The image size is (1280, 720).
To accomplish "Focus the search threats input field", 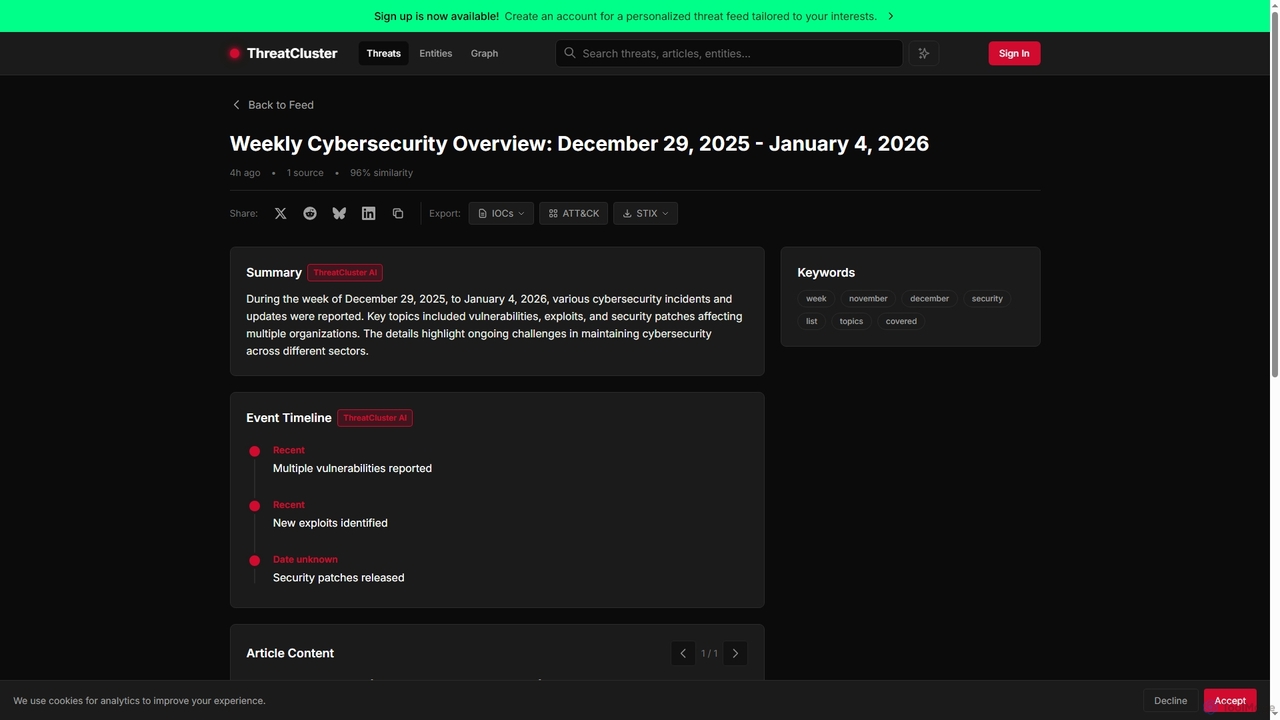I will click(x=729, y=53).
